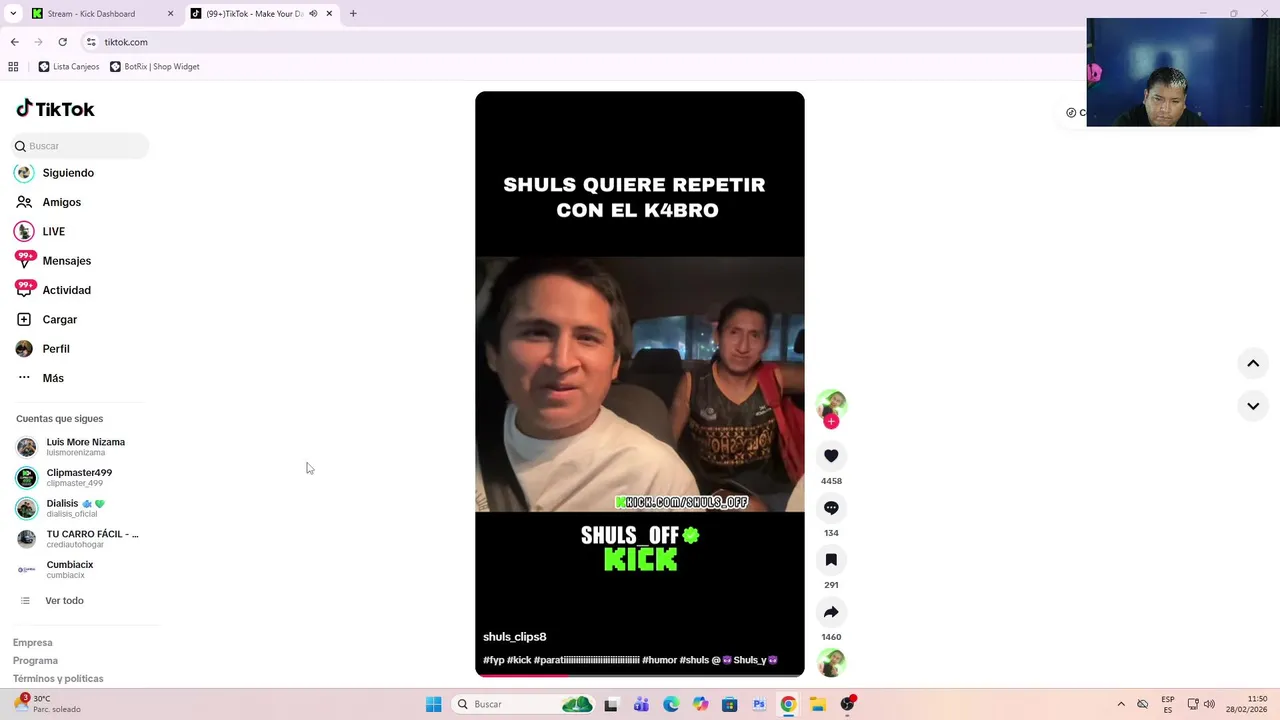Click Empresa footer link
Image resolution: width=1280 pixels, height=720 pixels.
pos(32,643)
